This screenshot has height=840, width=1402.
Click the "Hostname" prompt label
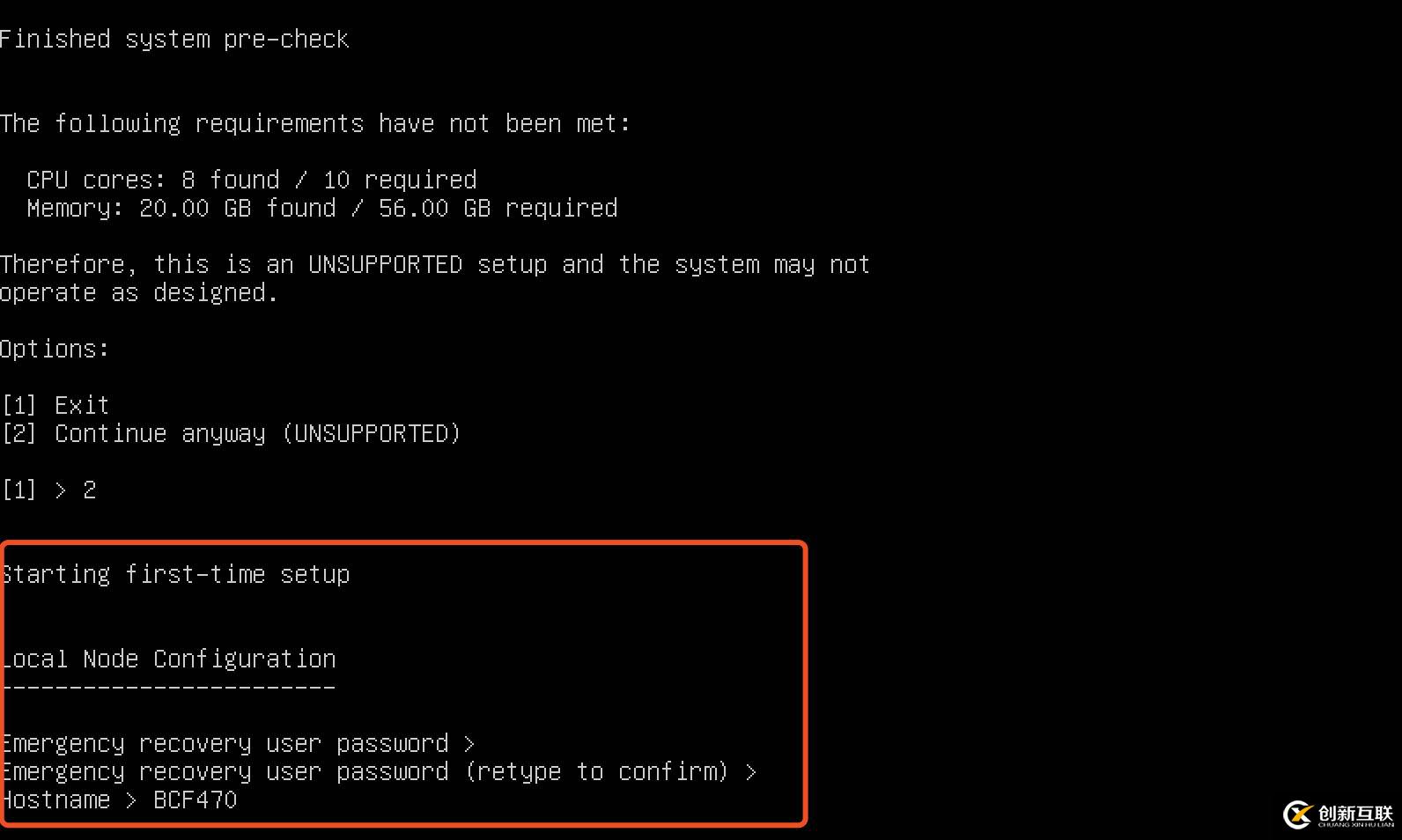(x=56, y=799)
